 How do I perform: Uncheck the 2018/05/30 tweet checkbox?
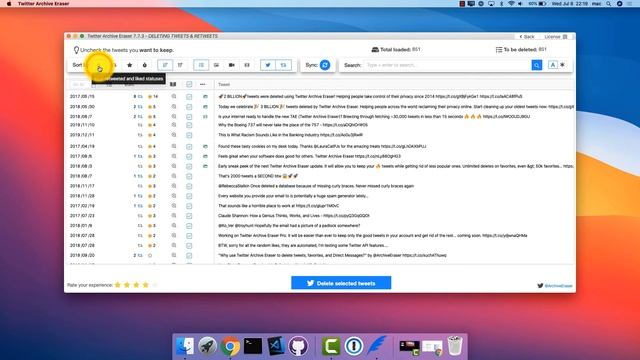coord(189,107)
